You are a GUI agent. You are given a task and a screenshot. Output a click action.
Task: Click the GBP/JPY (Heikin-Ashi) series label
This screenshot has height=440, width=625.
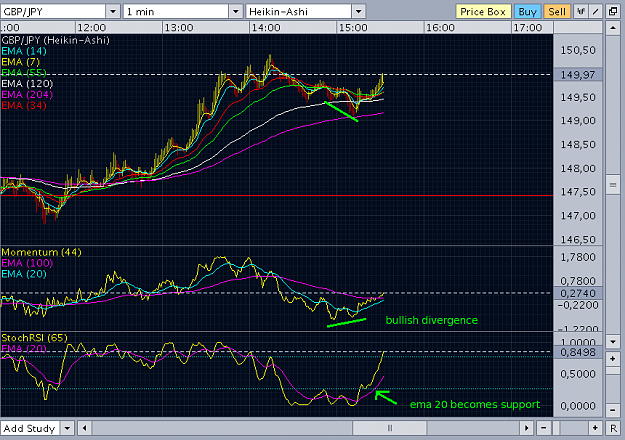(55, 40)
